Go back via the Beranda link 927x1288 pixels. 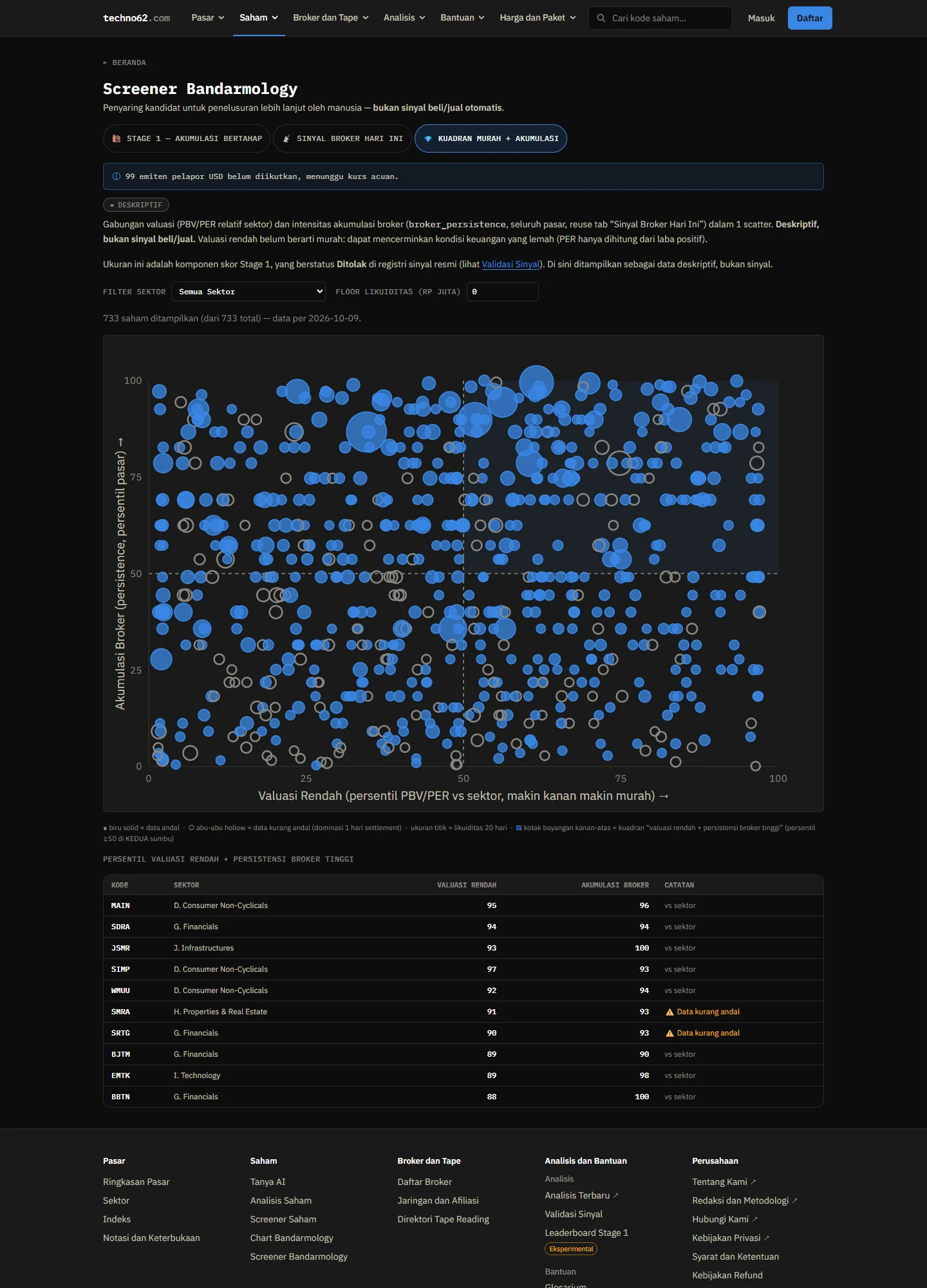pos(124,62)
